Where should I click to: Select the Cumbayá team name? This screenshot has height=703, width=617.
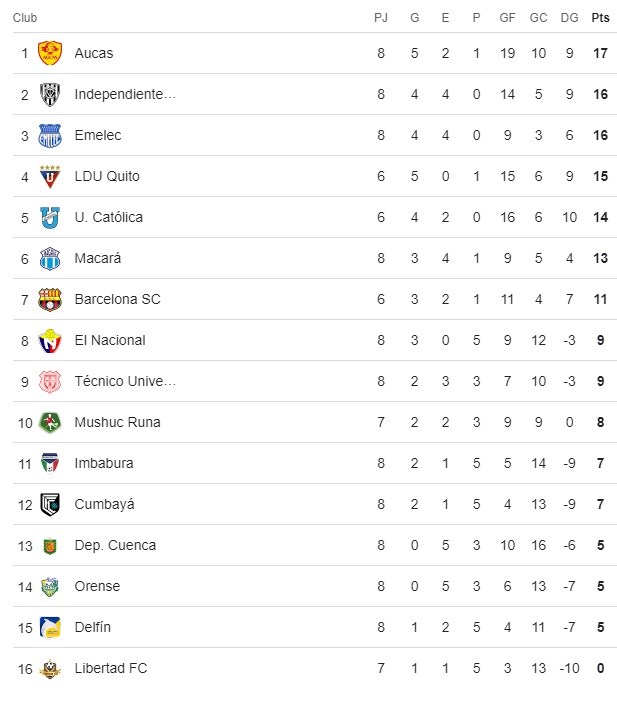pos(104,504)
